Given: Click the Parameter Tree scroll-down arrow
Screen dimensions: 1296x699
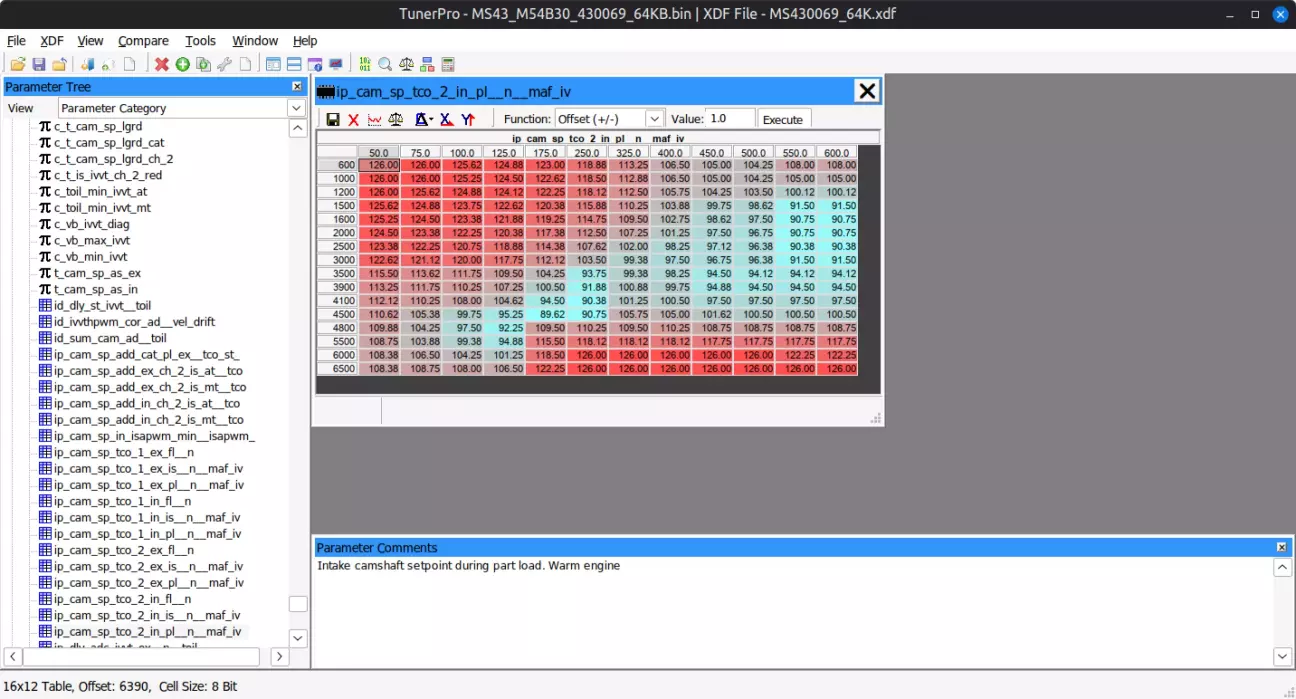Looking at the screenshot, I should pos(298,638).
